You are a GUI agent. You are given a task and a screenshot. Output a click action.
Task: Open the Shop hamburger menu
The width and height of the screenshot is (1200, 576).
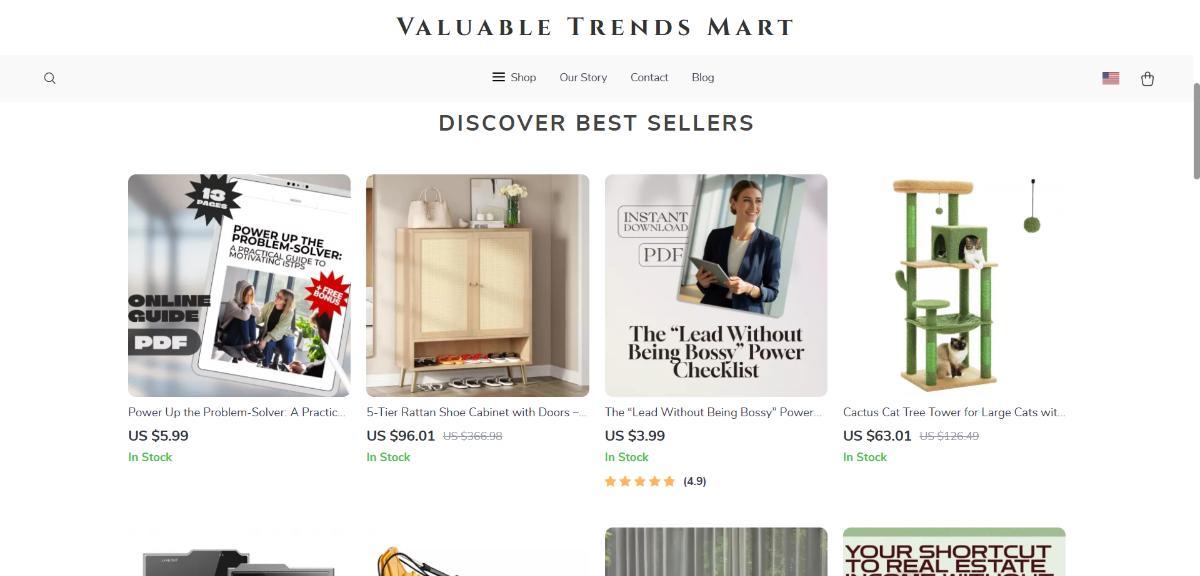[x=514, y=77]
